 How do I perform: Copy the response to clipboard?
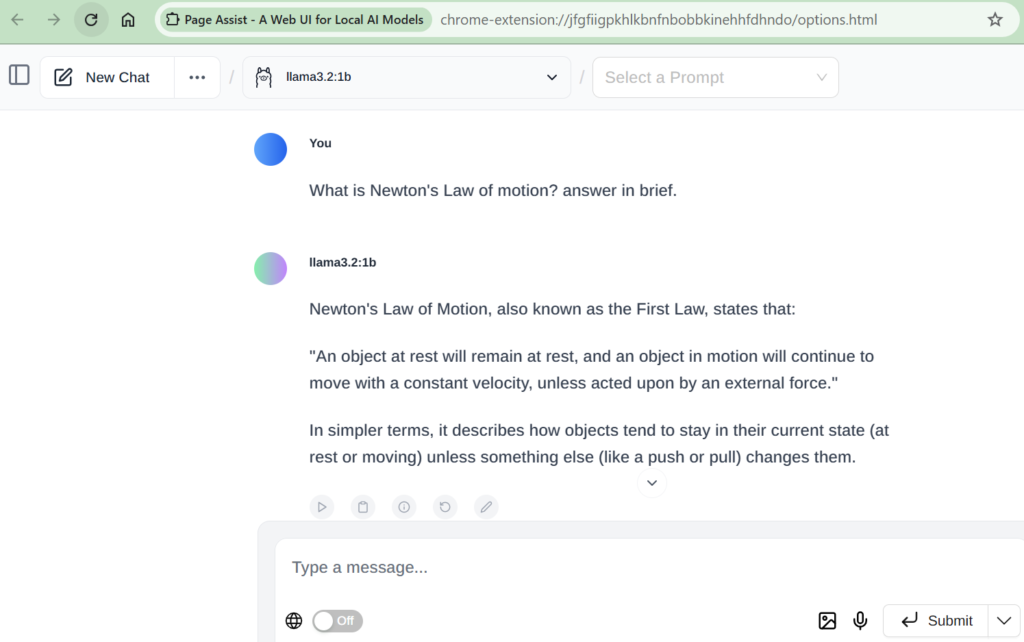(x=363, y=507)
